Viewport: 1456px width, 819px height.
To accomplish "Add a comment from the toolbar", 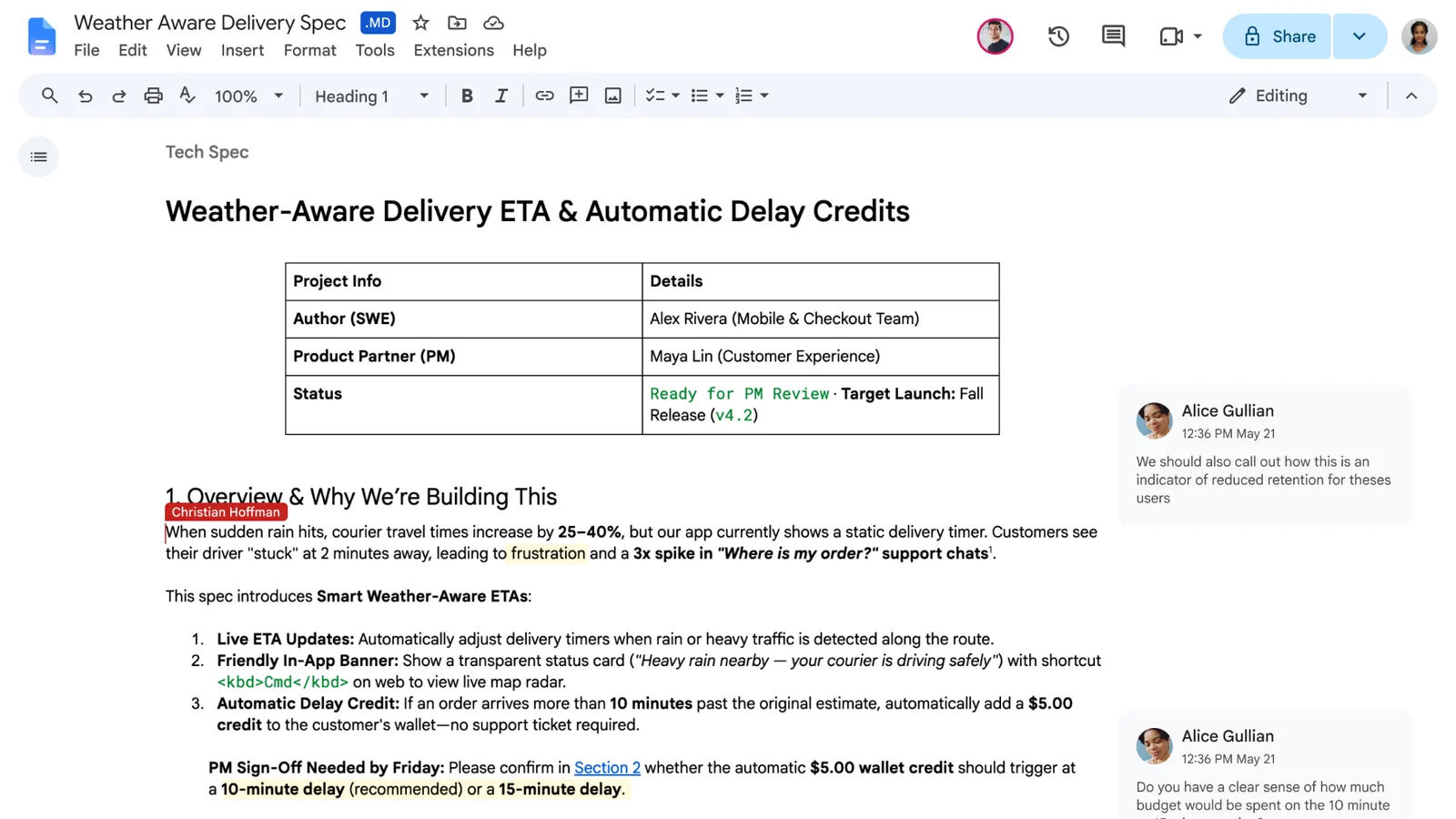I will click(579, 96).
